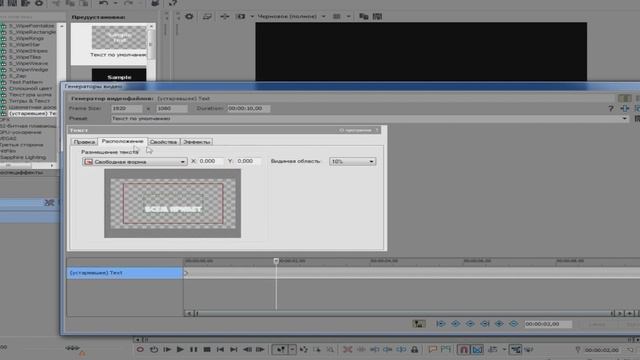Select the Selection Edit tool
The image size is (640, 360).
tap(317, 349)
